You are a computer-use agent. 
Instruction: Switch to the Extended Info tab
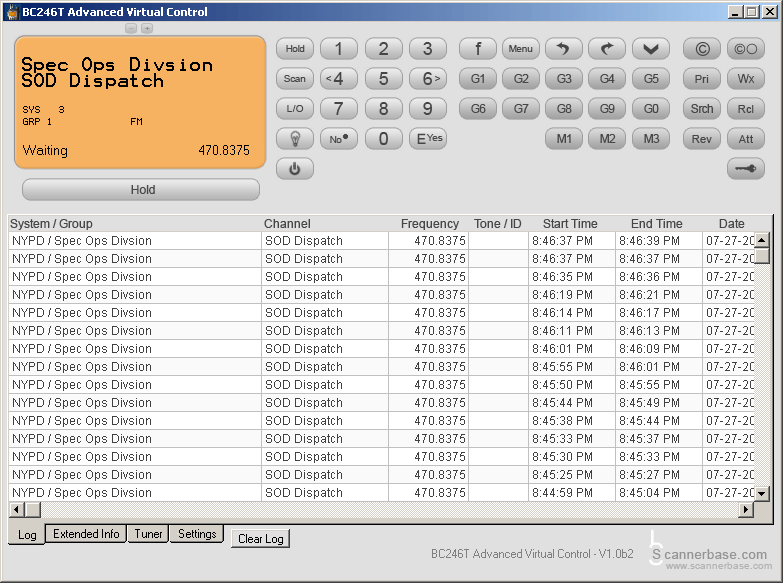point(86,534)
